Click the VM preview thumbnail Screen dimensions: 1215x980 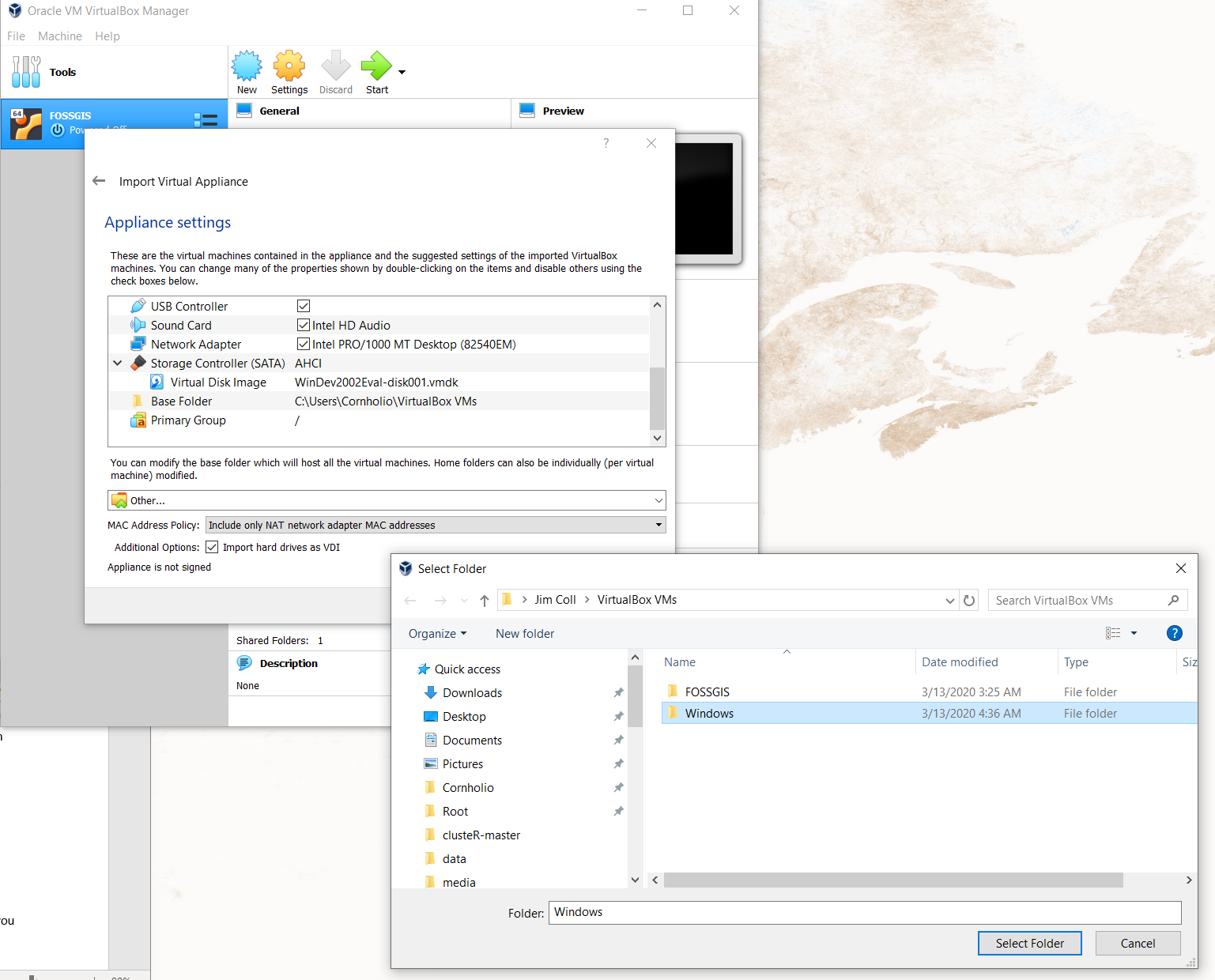tap(704, 198)
